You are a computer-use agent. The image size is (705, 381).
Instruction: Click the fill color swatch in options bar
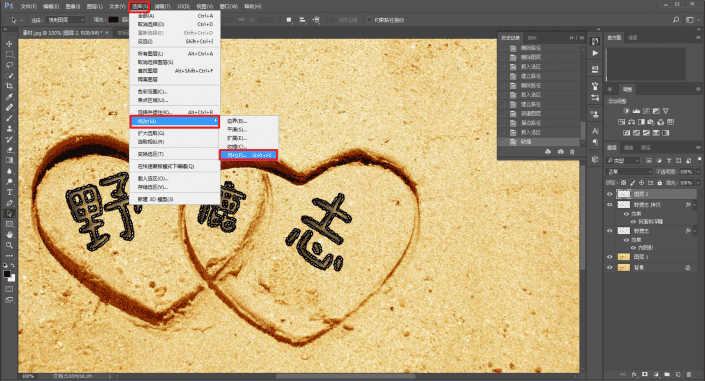[x=113, y=20]
